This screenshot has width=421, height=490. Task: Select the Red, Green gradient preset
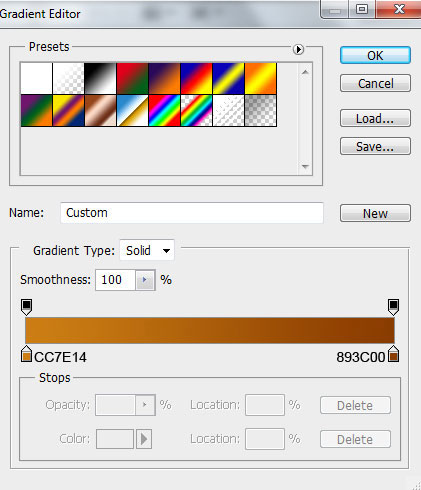coord(132,78)
